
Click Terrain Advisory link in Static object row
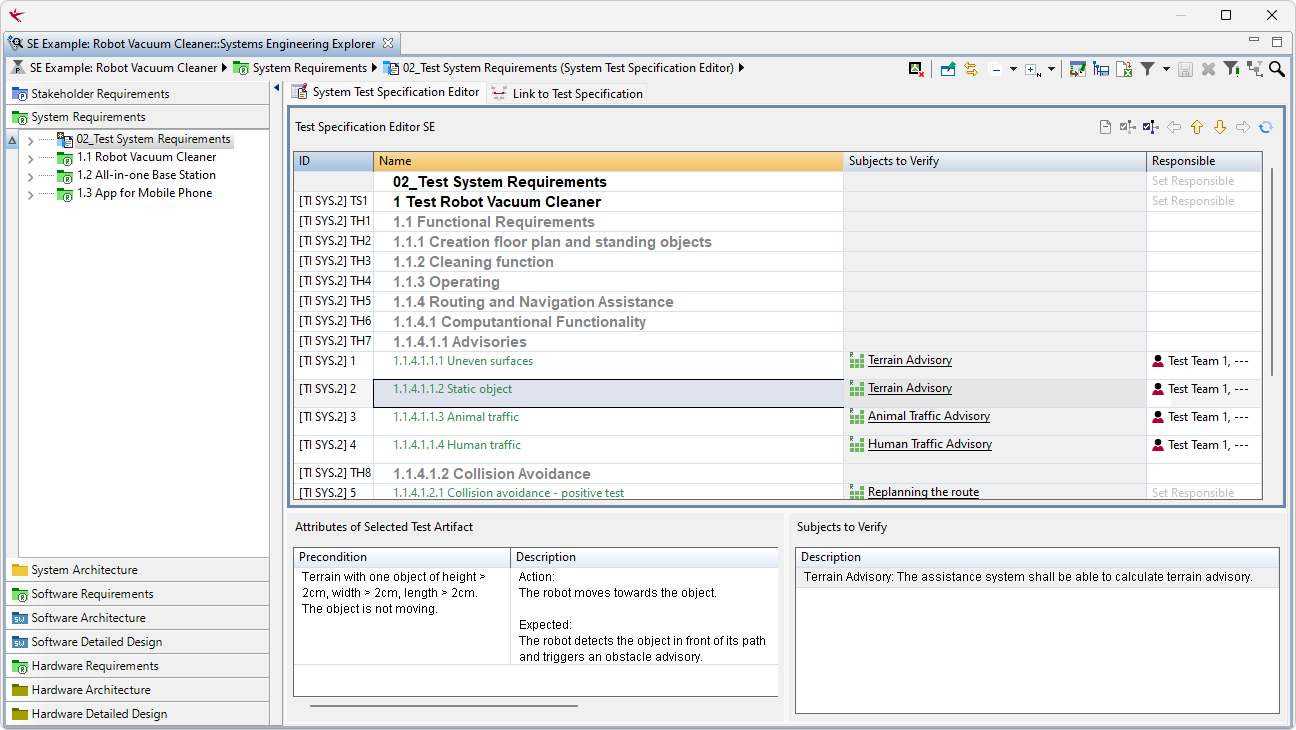pos(909,388)
